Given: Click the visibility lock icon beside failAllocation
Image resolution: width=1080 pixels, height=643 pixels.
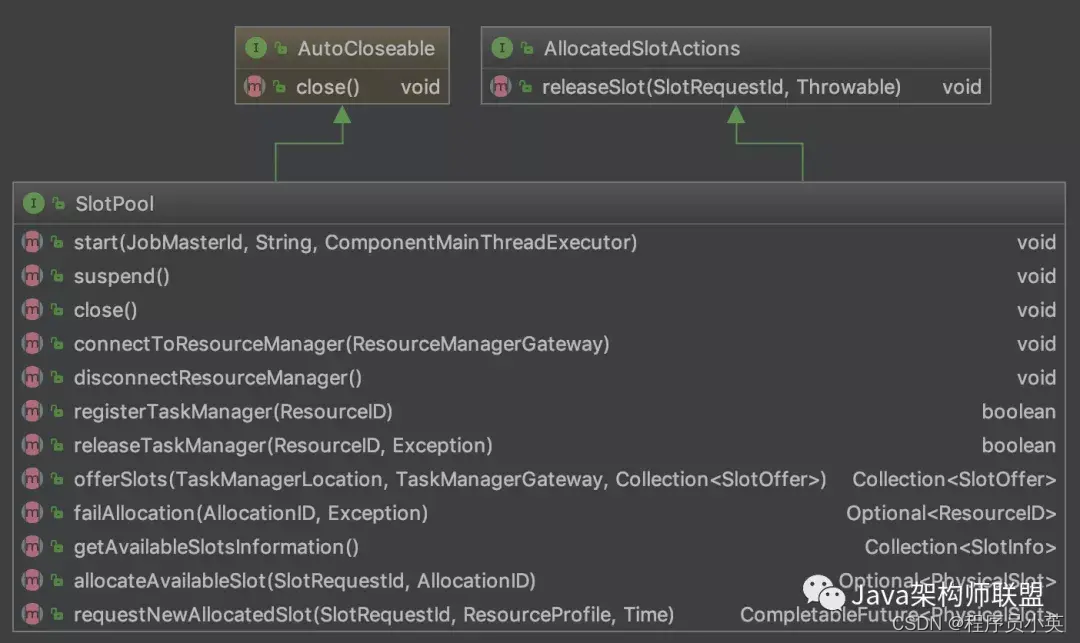Looking at the screenshot, I should pos(57,513).
